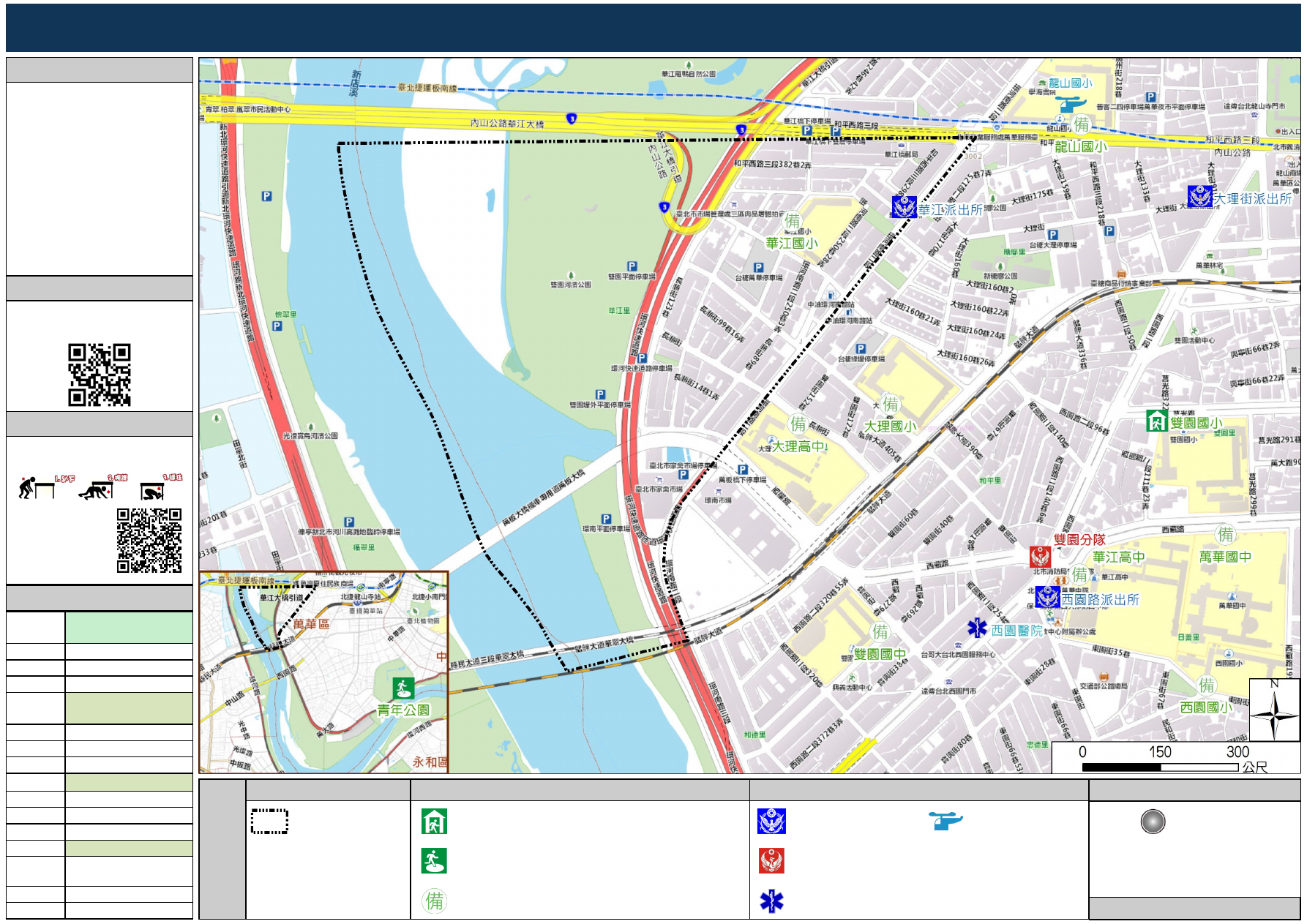Click the 雙園國中 school label
The image size is (1307, 924).
coord(880,654)
